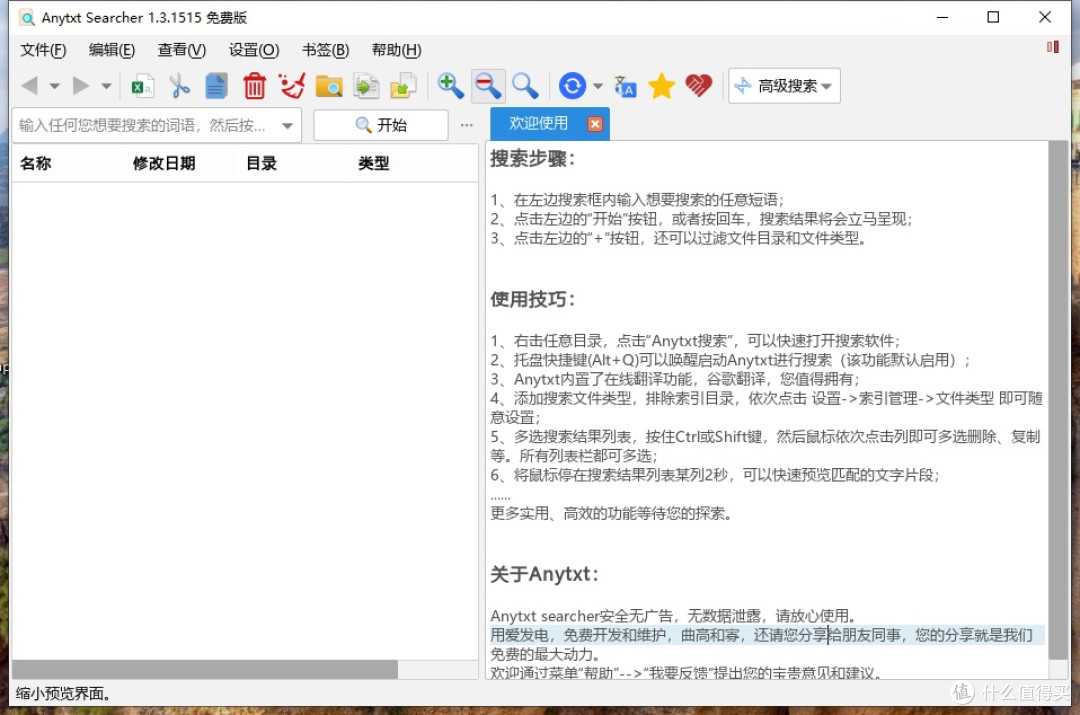1080x715 pixels.
Task: Click the blue refresh circular icon
Action: tap(572, 86)
